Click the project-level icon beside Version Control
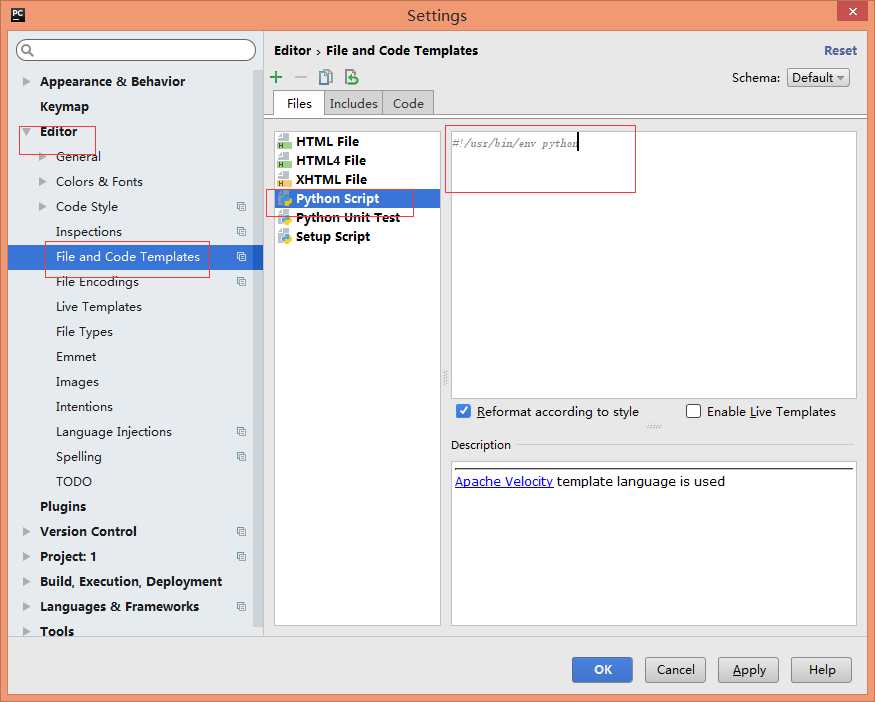The image size is (875, 702). coord(241,531)
